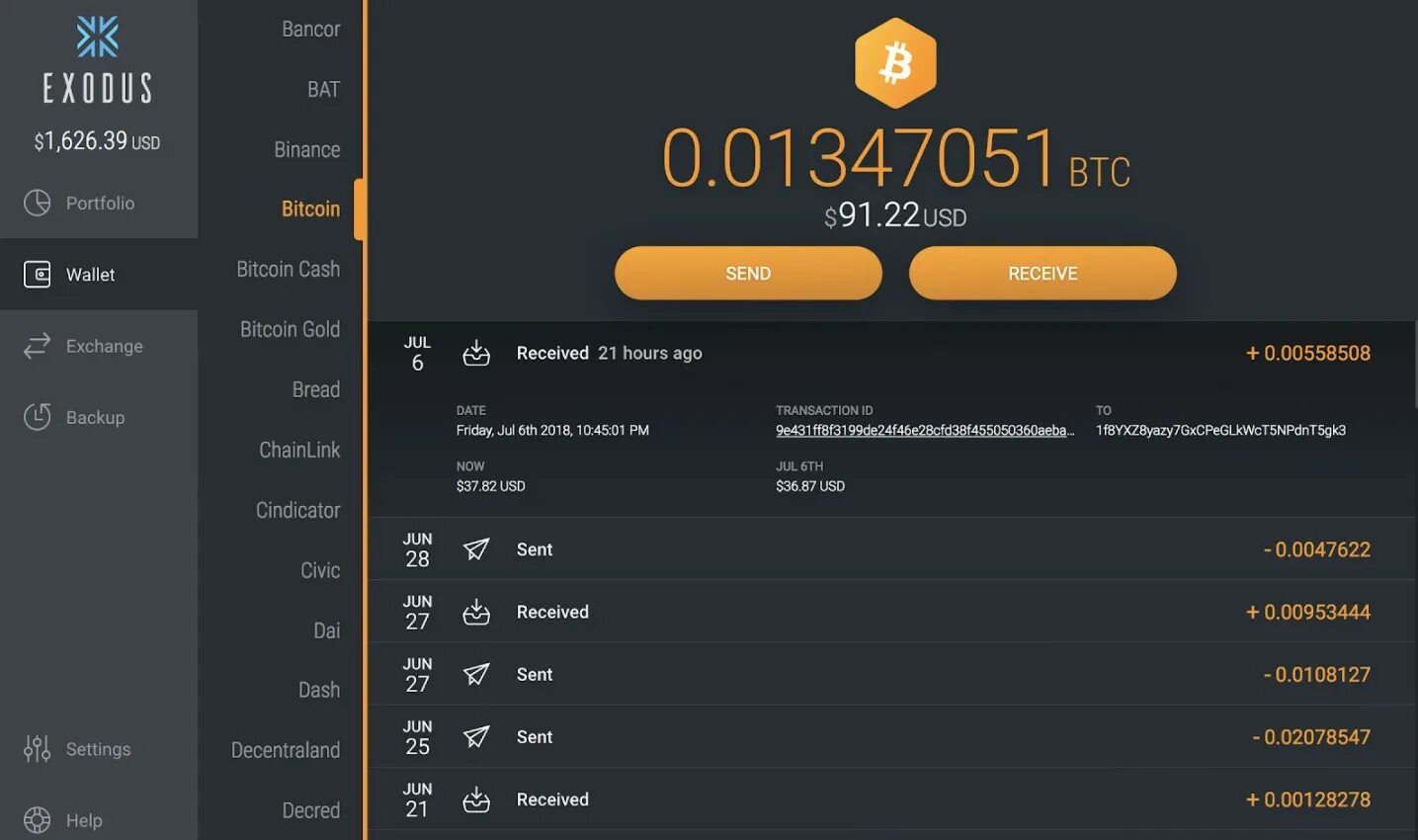Click sent icon for Jun 25 transaction

tap(476, 736)
